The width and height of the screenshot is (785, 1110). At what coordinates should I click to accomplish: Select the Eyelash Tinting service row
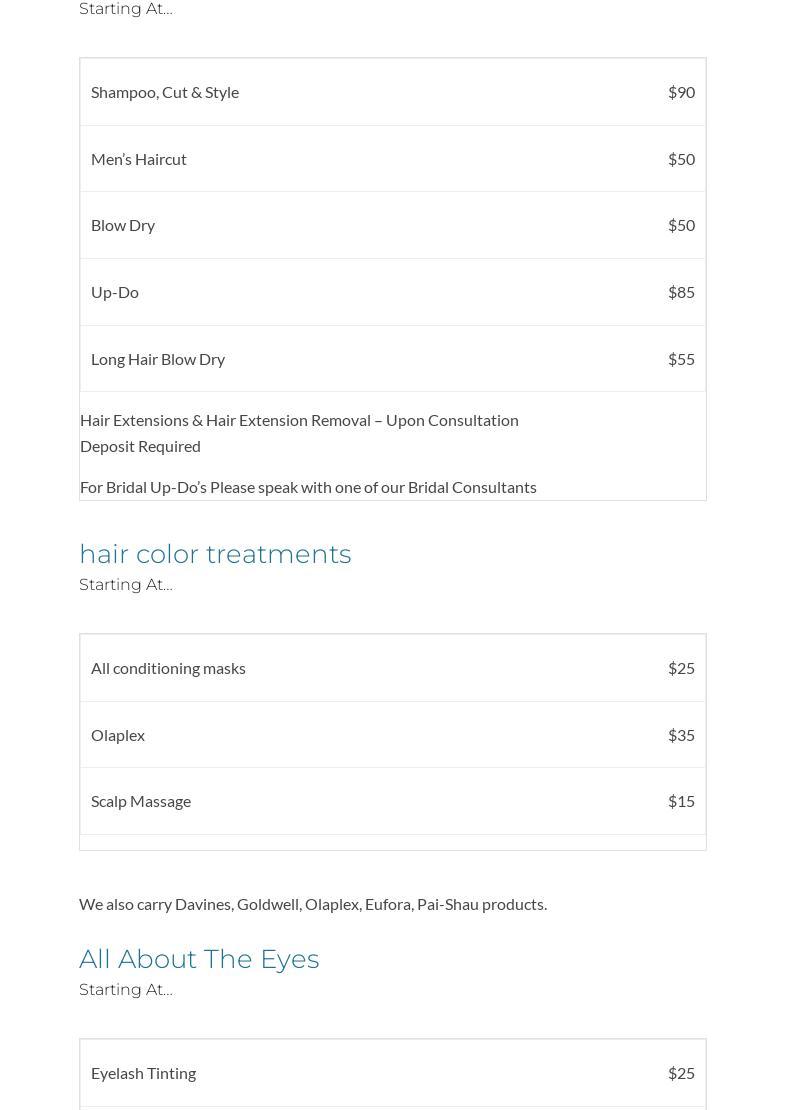tap(144, 1073)
